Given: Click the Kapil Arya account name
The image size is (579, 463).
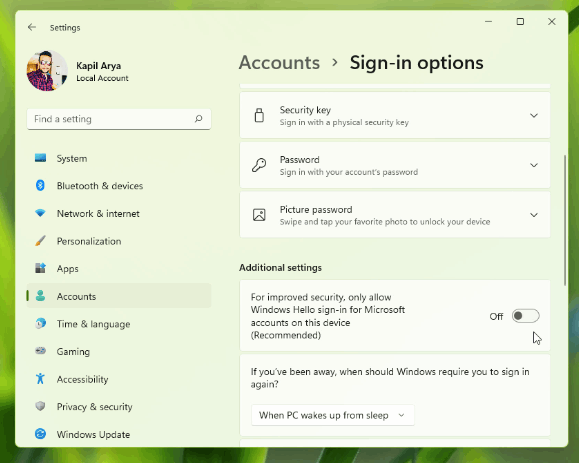Looking at the screenshot, I should pyautogui.click(x=99, y=66).
